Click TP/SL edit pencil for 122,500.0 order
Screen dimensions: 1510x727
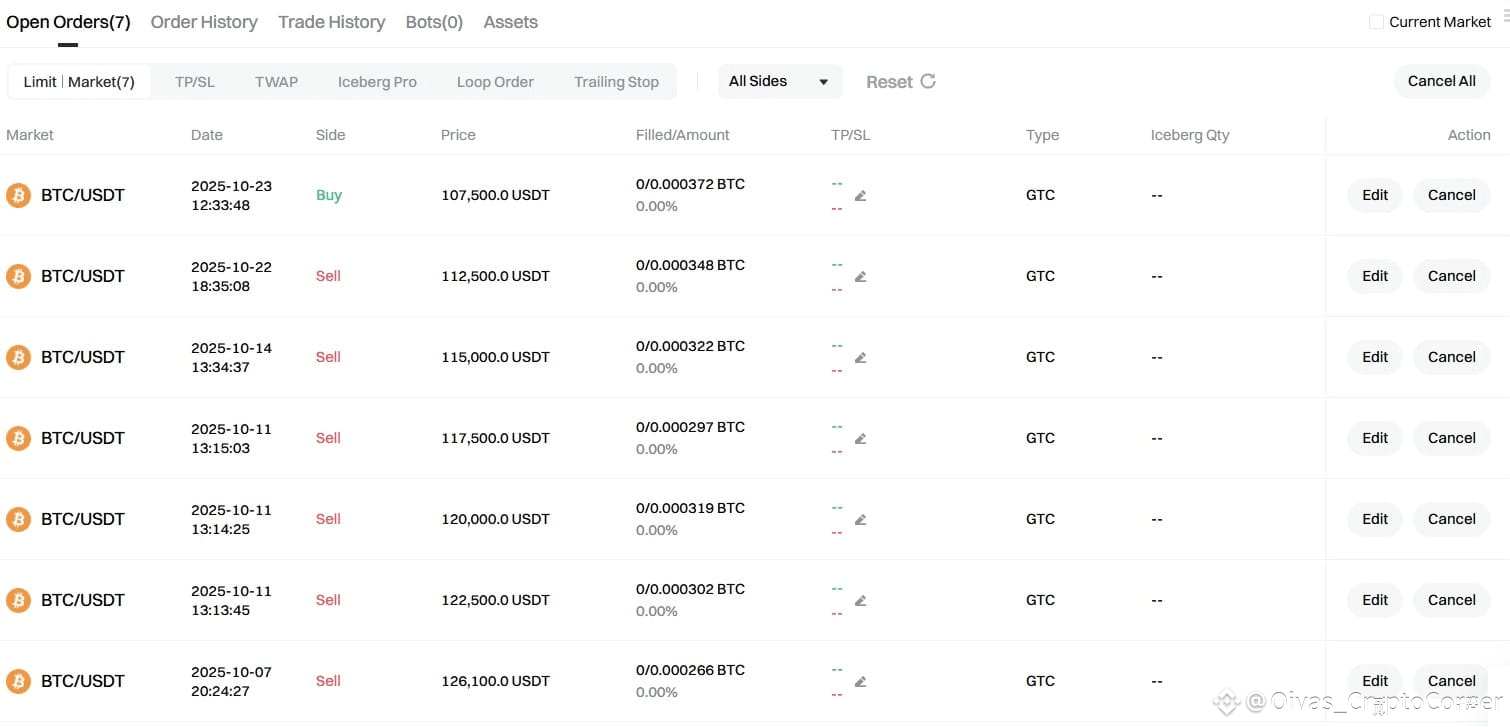pos(860,601)
